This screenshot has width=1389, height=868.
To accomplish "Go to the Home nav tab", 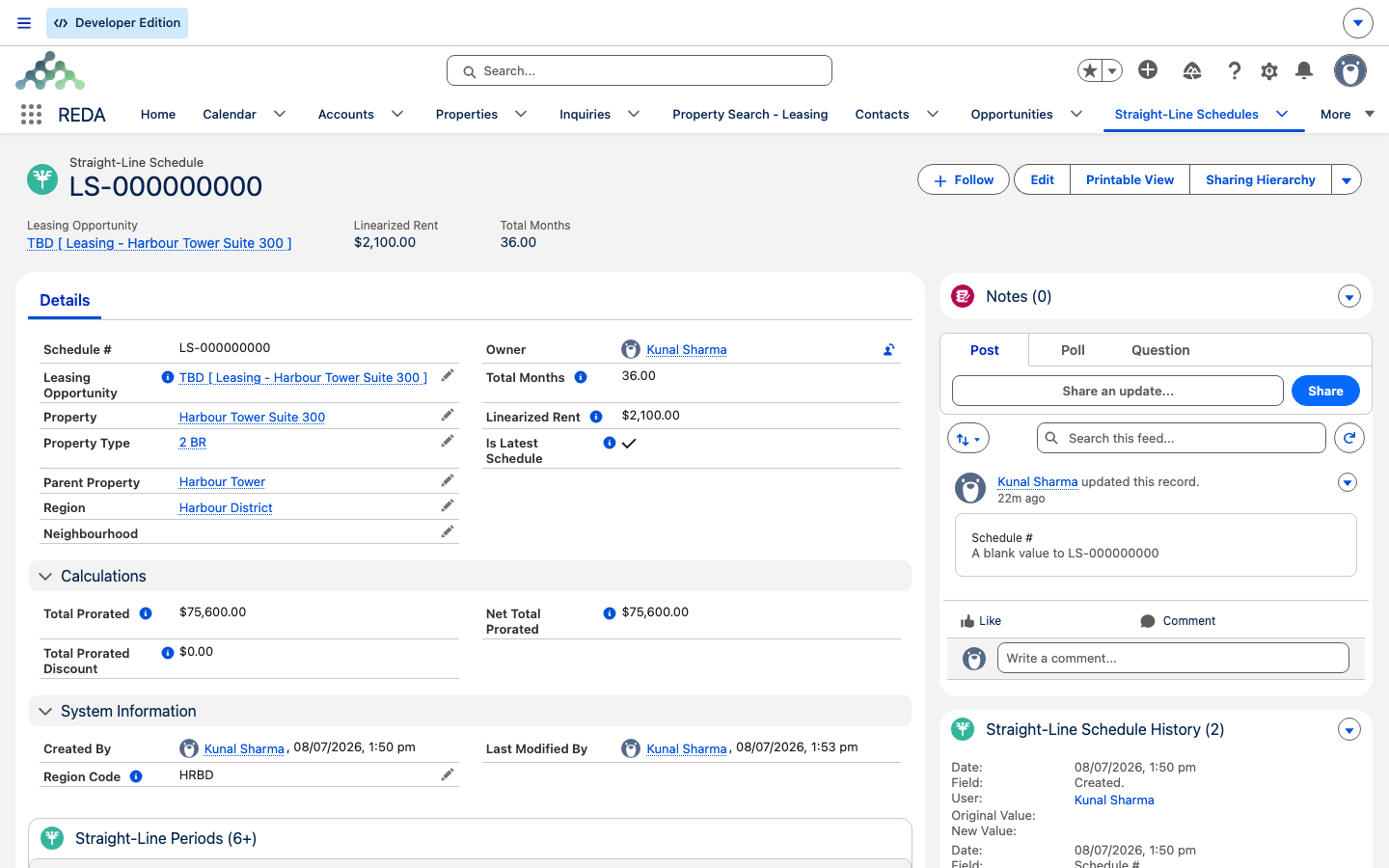I will point(158,114).
